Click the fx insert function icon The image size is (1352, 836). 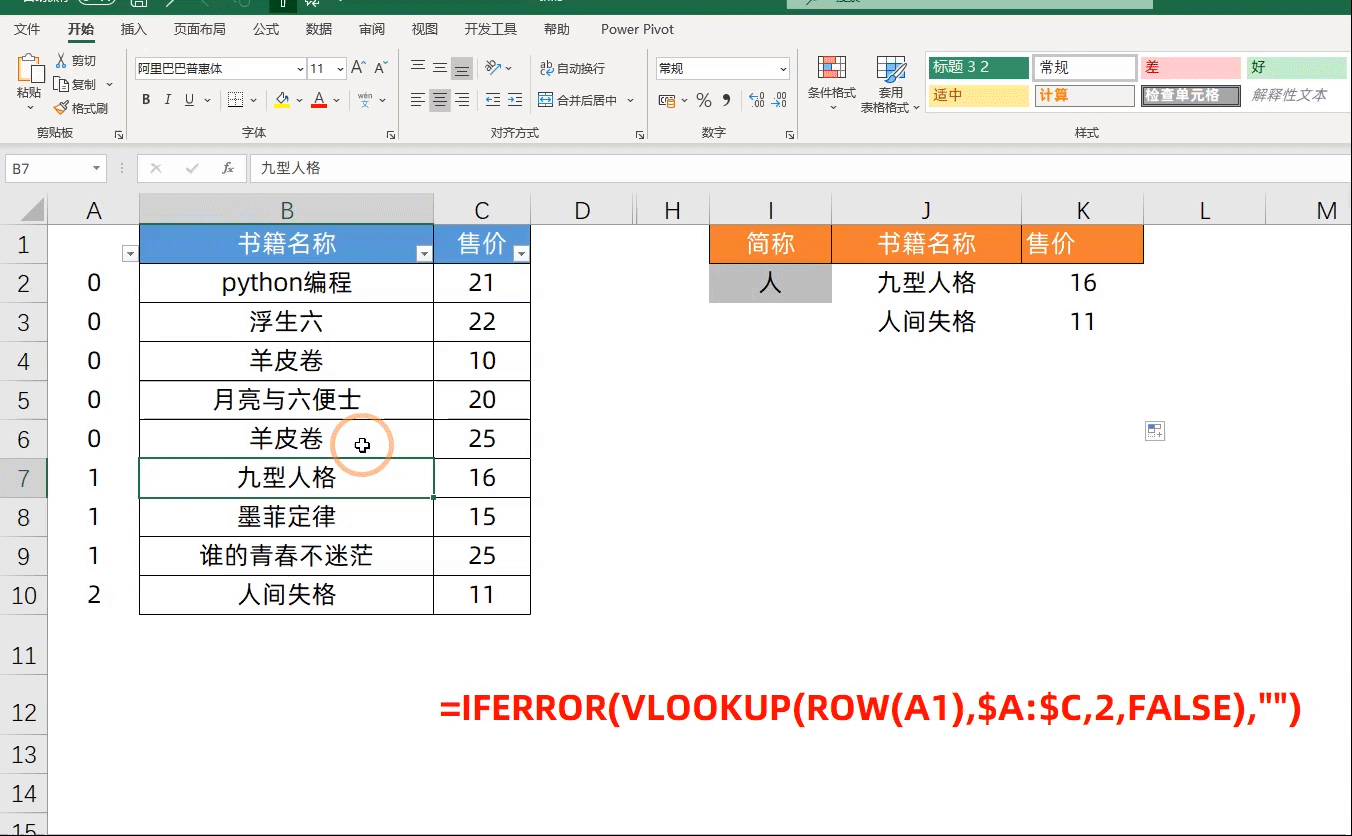click(x=228, y=168)
